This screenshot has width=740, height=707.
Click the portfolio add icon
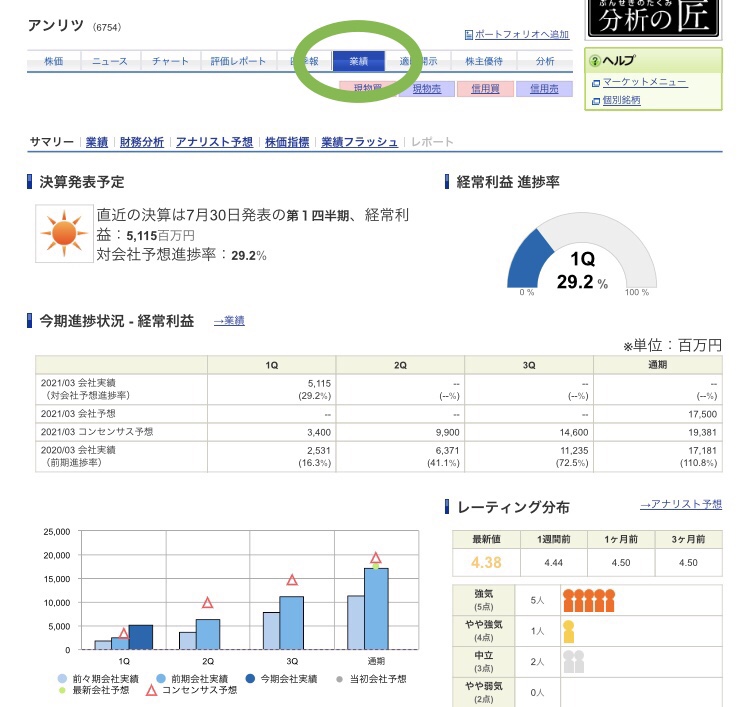pos(469,34)
